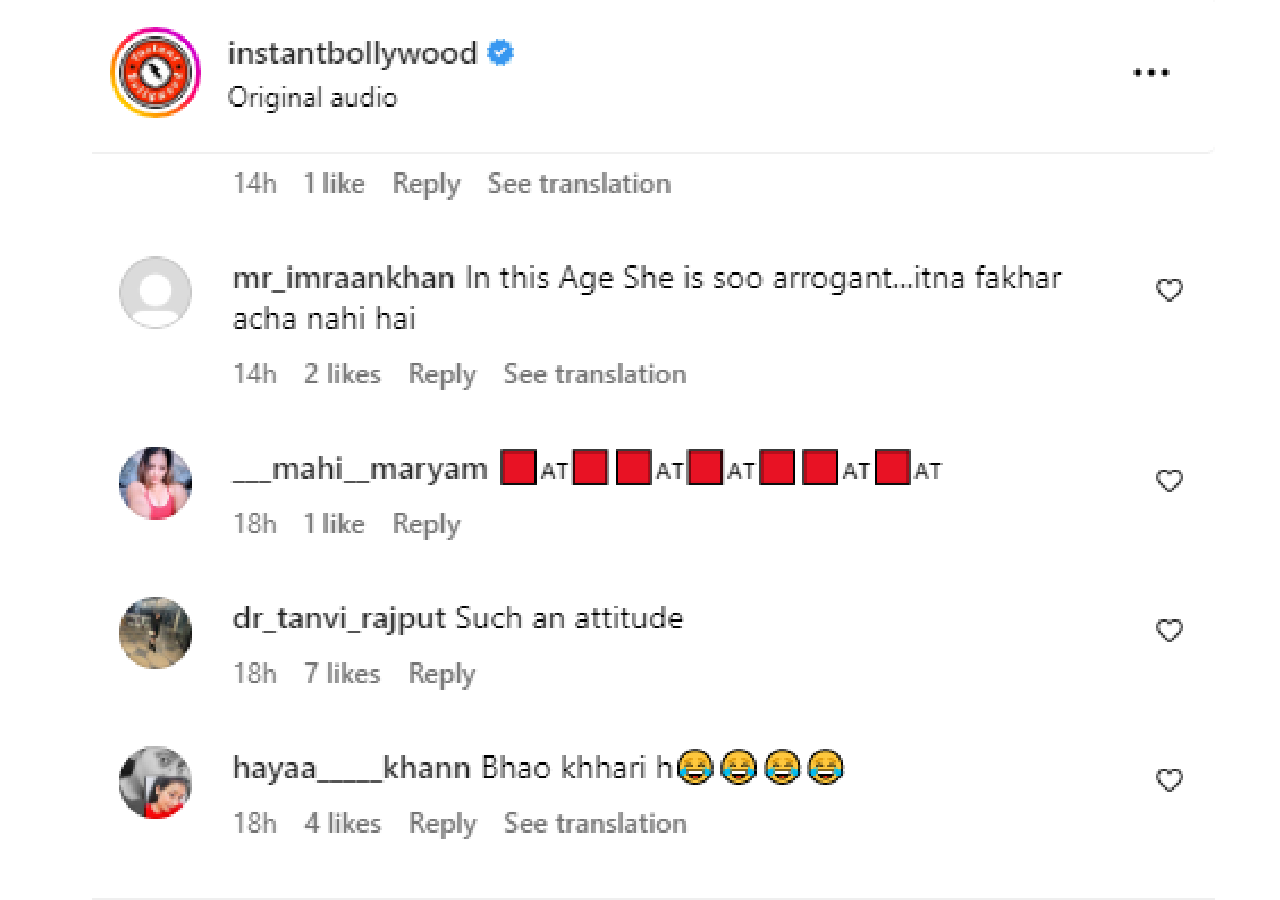Like mr_imraankhan's comment with the heart

tap(1169, 291)
